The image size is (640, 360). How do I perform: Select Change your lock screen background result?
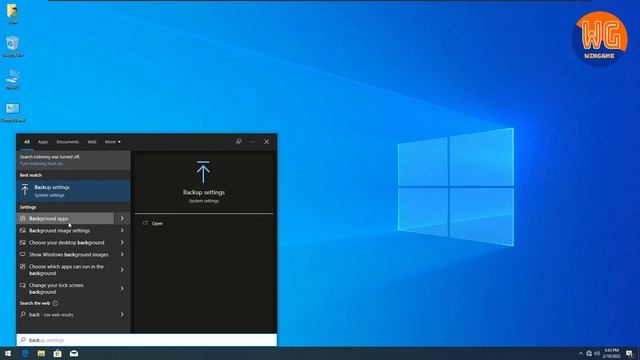pyautogui.click(x=65, y=289)
